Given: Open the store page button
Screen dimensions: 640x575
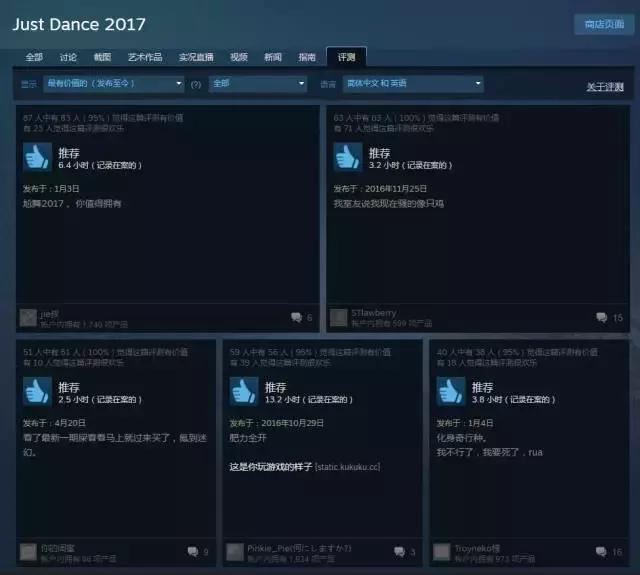Looking at the screenshot, I should 604,24.
